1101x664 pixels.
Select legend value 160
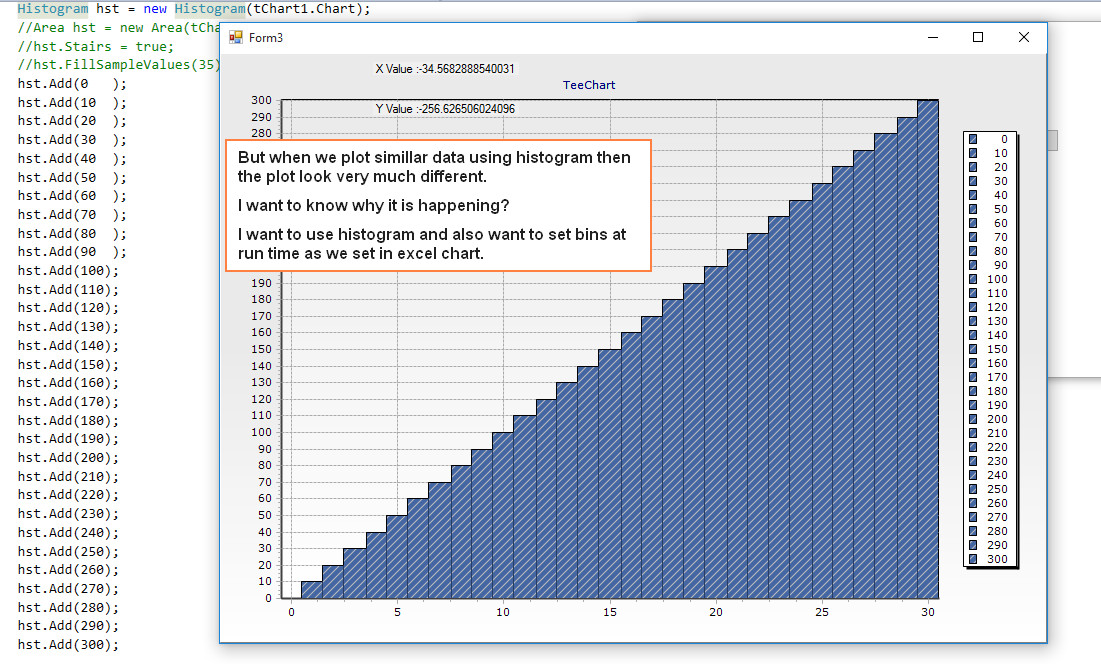tap(997, 363)
